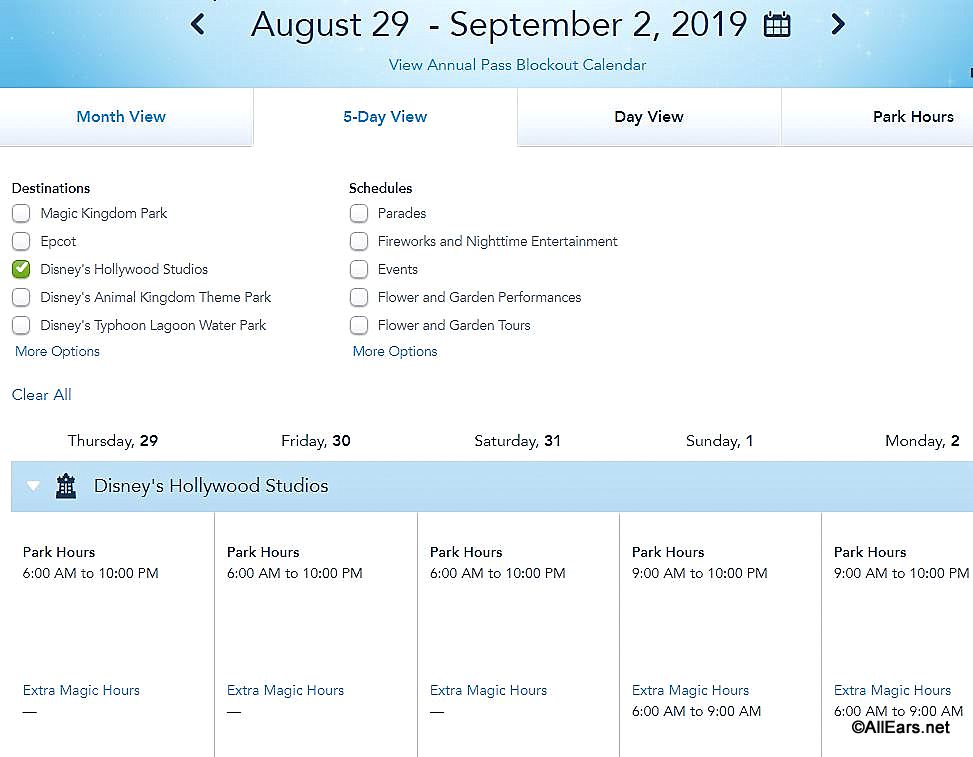Select the Monday, 2 column header
The height and width of the screenshot is (757, 973).
point(922,441)
